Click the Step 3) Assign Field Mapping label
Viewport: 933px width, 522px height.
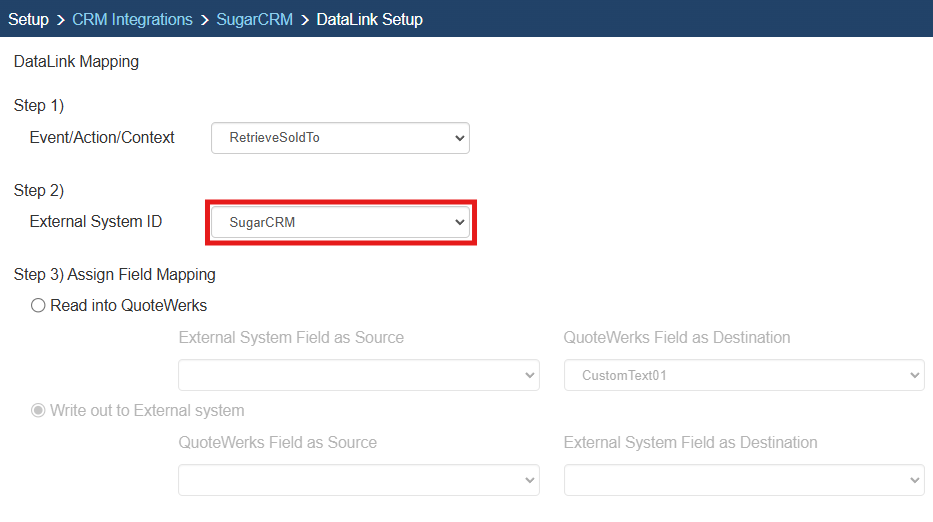(115, 274)
